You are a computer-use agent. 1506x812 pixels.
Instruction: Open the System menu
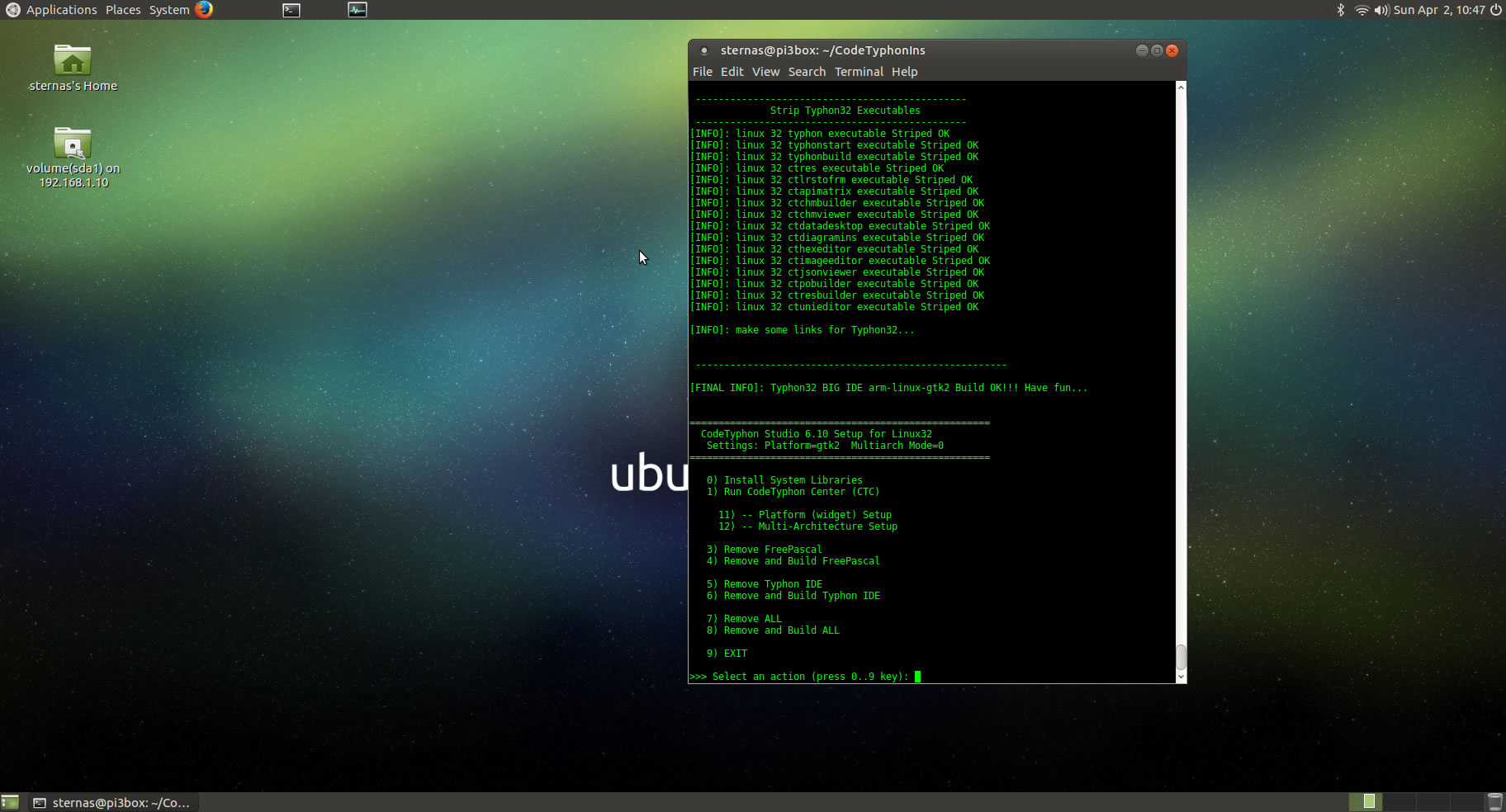pyautogui.click(x=169, y=10)
